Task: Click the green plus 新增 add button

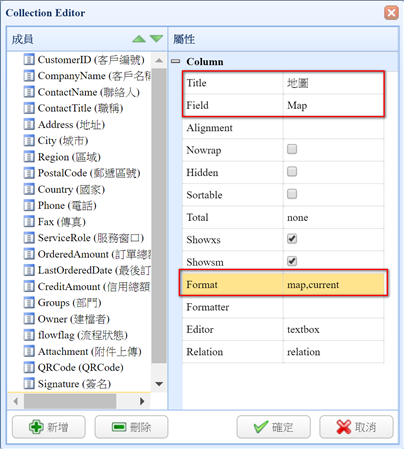Action: pos(49,427)
